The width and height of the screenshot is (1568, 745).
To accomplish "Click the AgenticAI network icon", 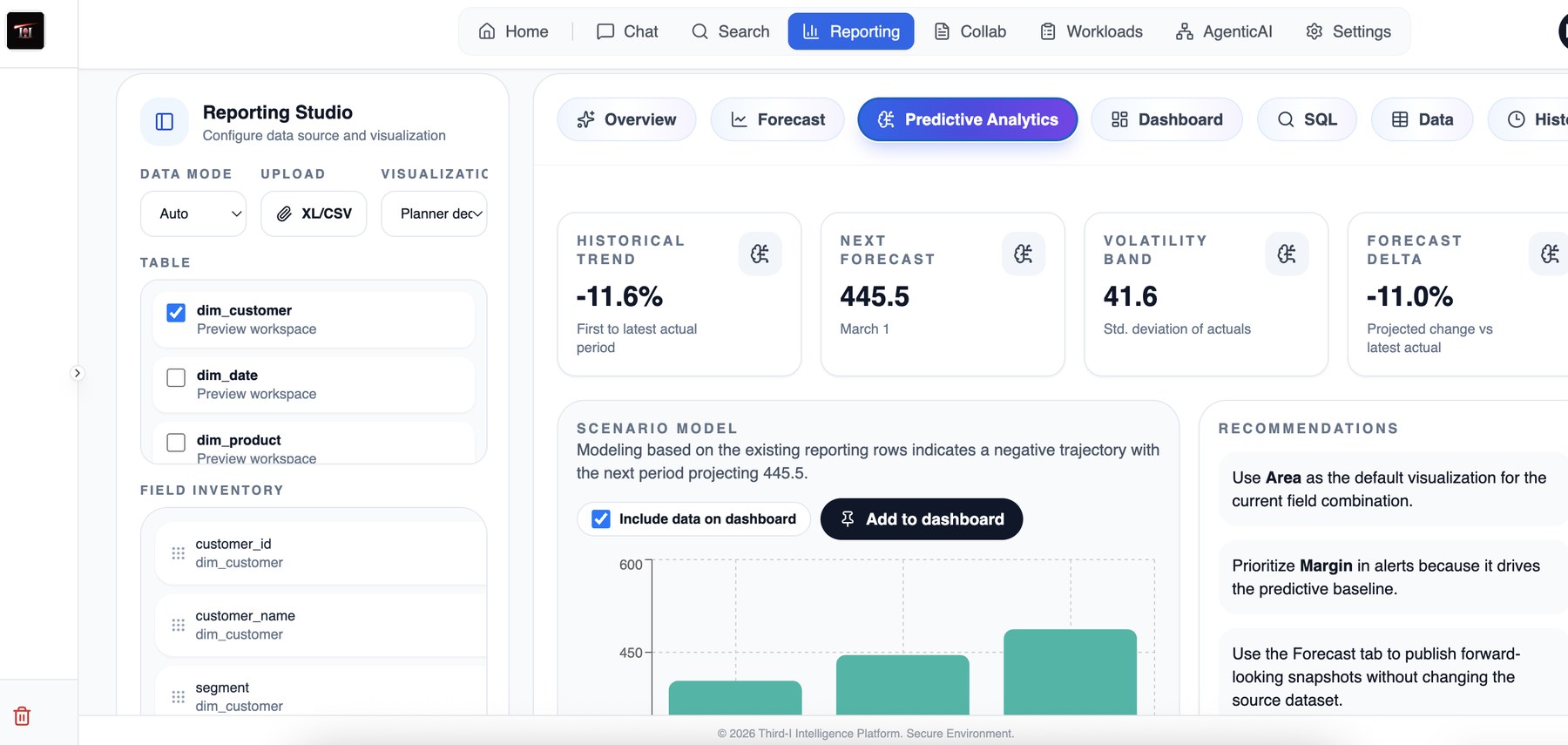I will (1185, 31).
